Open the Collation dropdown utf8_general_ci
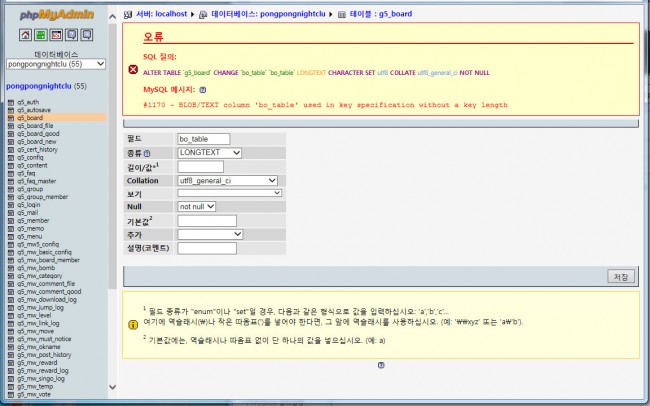The height and width of the screenshot is (406, 650). click(x=228, y=180)
